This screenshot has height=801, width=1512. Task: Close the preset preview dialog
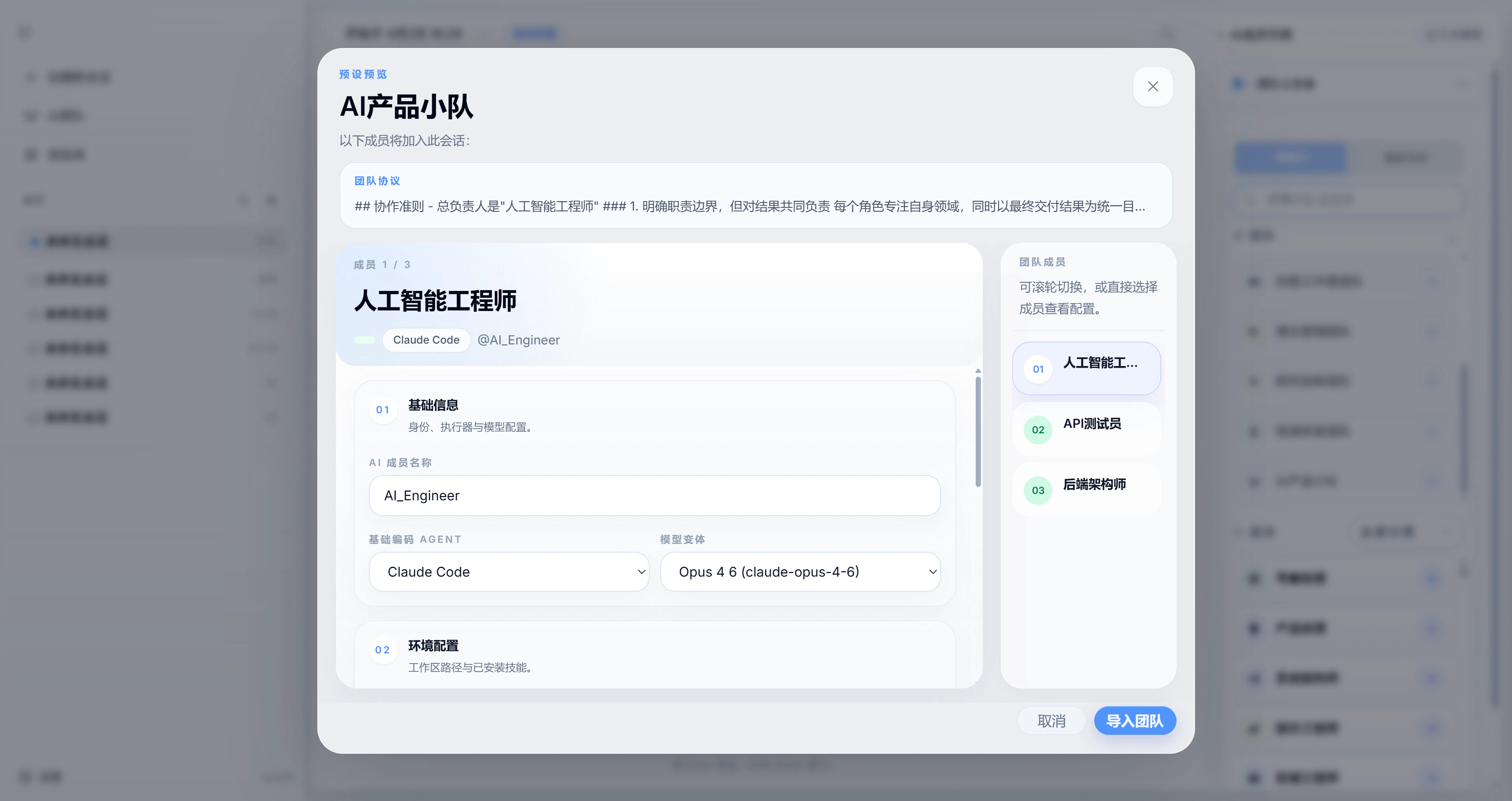click(1152, 87)
